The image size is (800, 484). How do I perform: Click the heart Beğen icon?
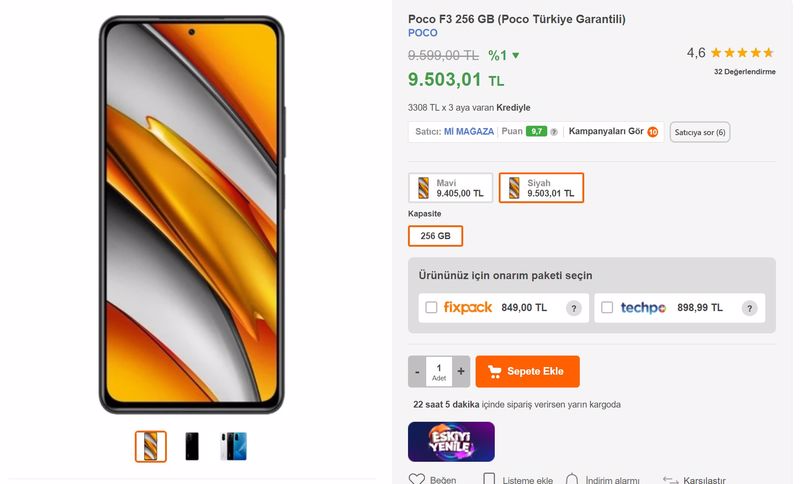[417, 480]
